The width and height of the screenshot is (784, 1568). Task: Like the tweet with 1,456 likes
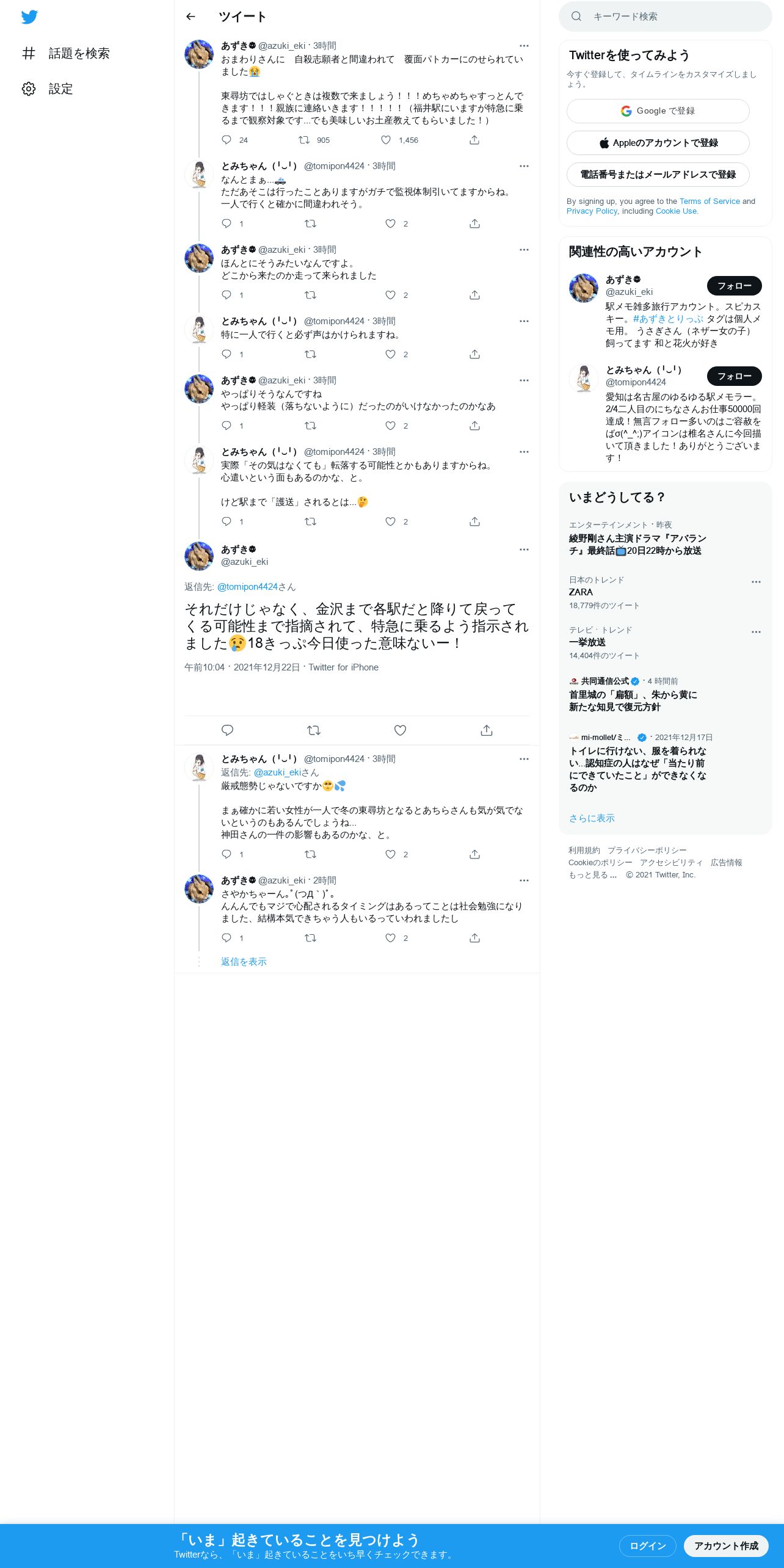(386, 140)
